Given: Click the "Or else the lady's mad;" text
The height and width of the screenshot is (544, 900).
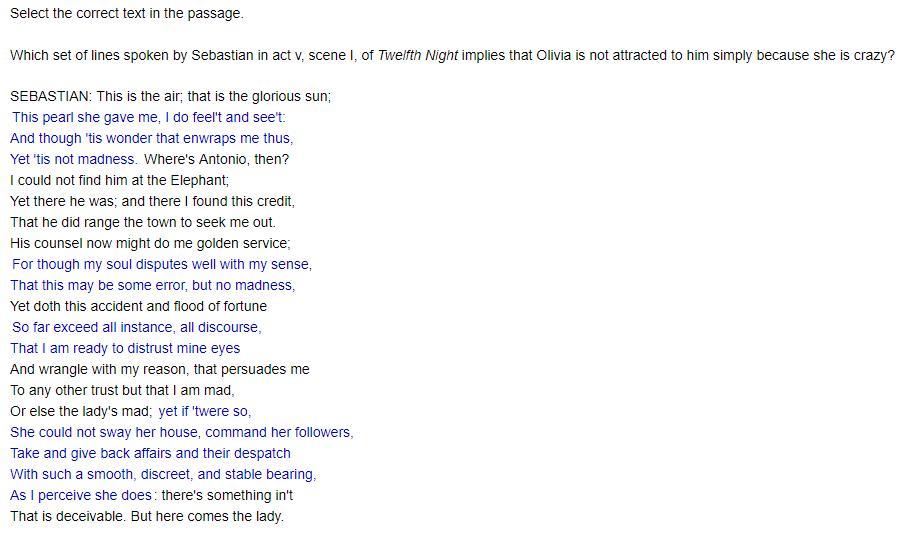Looking at the screenshot, I should point(81,411).
